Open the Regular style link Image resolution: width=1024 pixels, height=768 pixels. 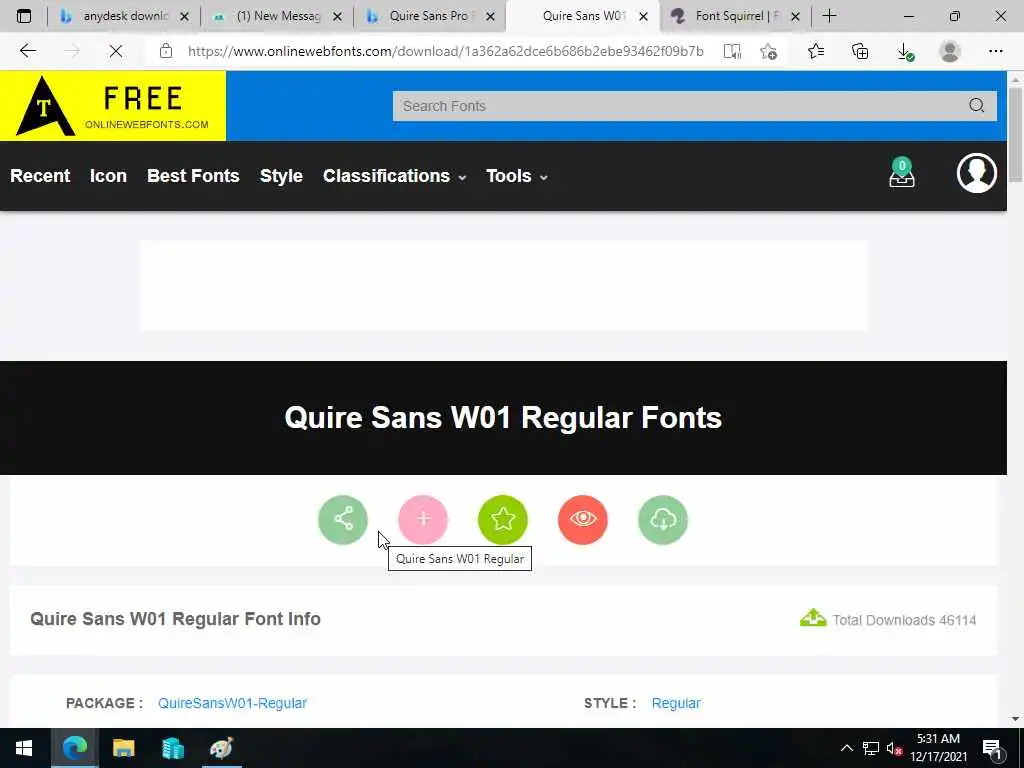click(x=676, y=703)
